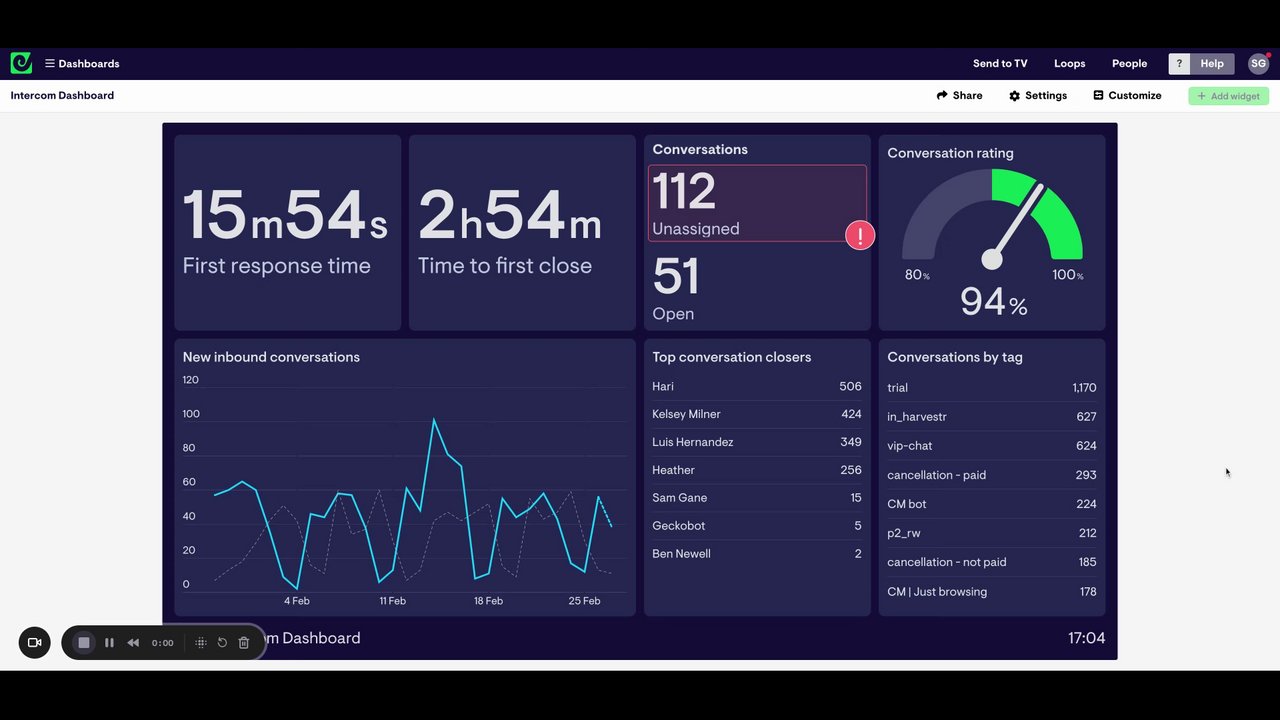
Task: Click the red alert exclamation icon
Action: pos(860,236)
